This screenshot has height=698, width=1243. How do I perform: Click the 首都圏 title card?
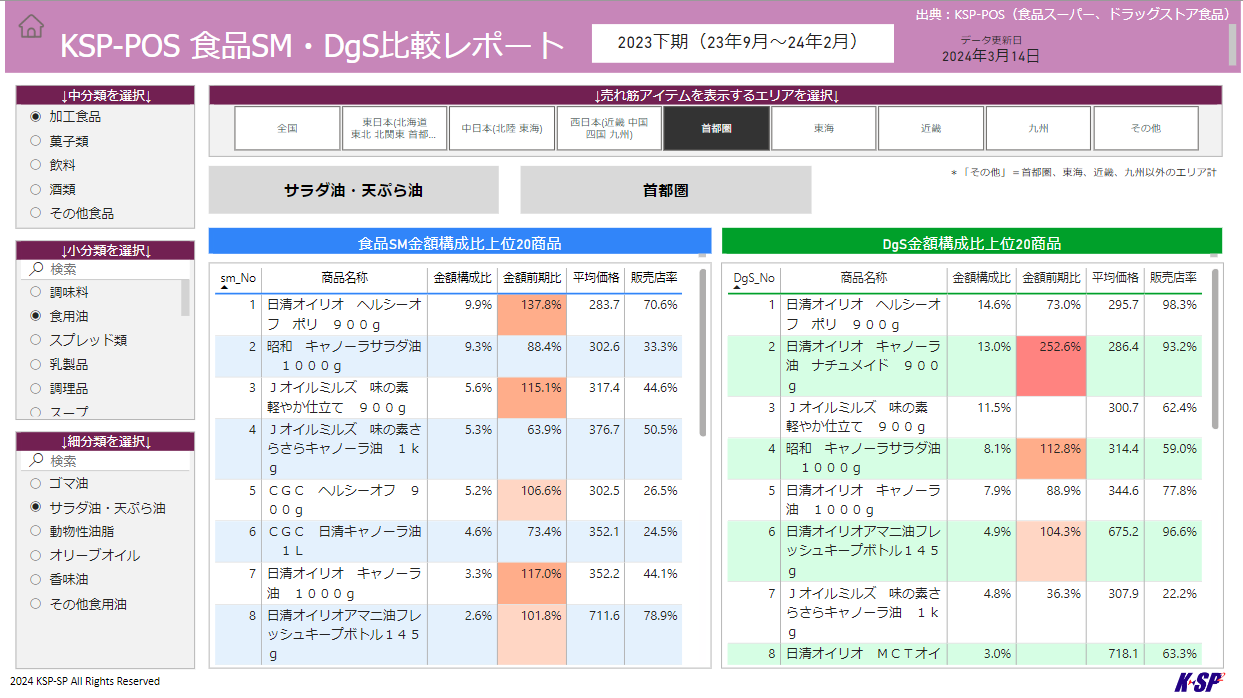point(666,190)
